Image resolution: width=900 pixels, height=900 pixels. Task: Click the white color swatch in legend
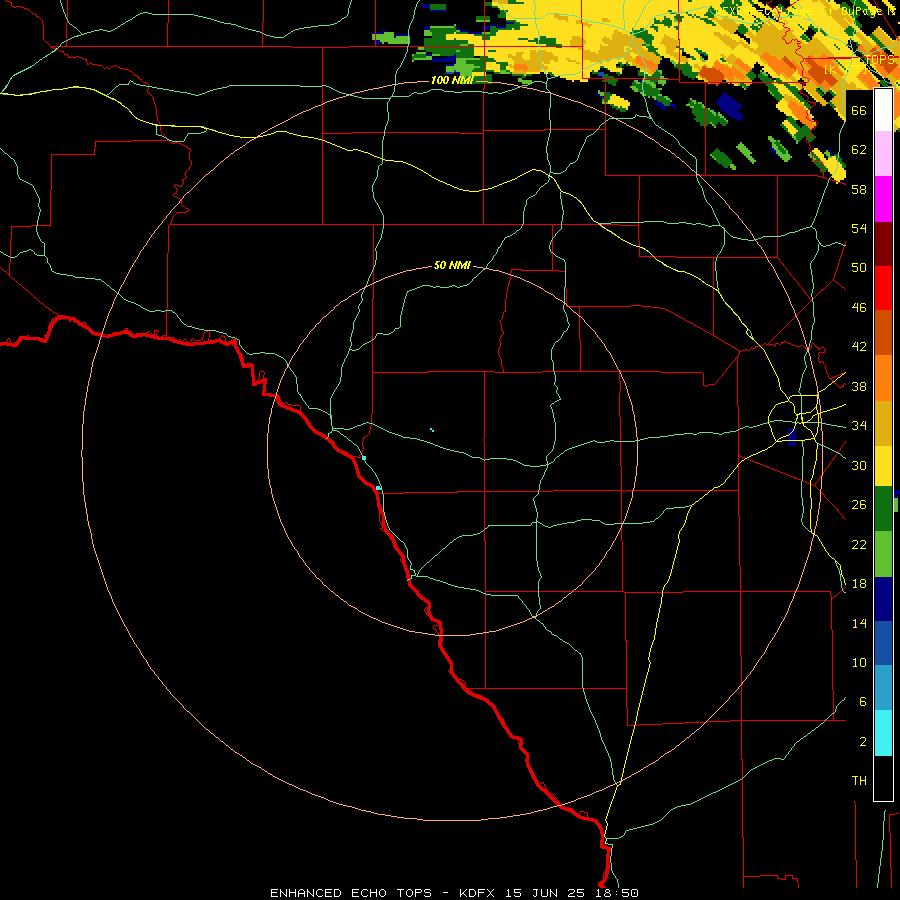(883, 110)
